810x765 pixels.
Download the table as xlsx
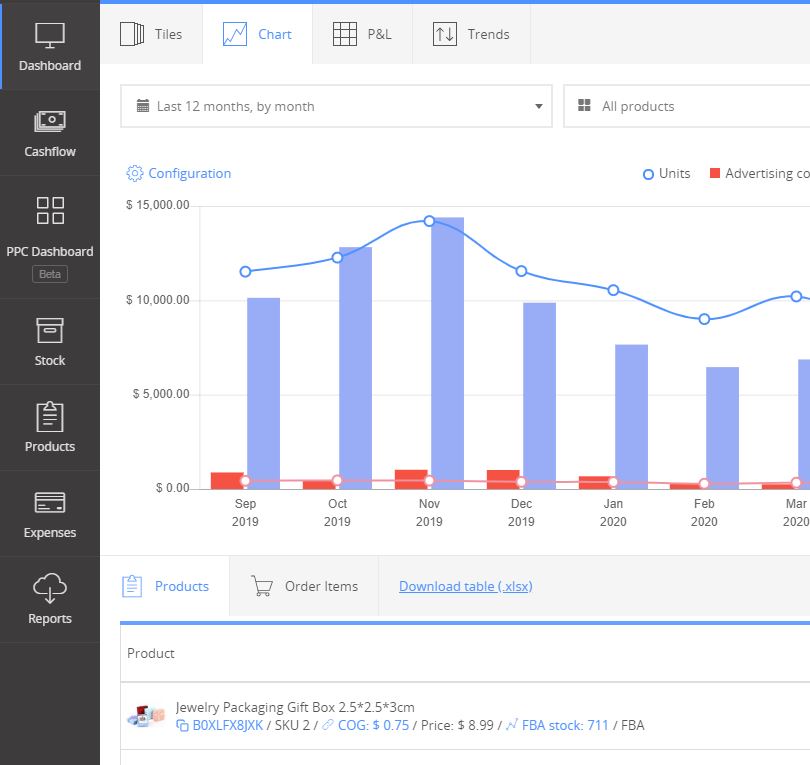coord(465,586)
